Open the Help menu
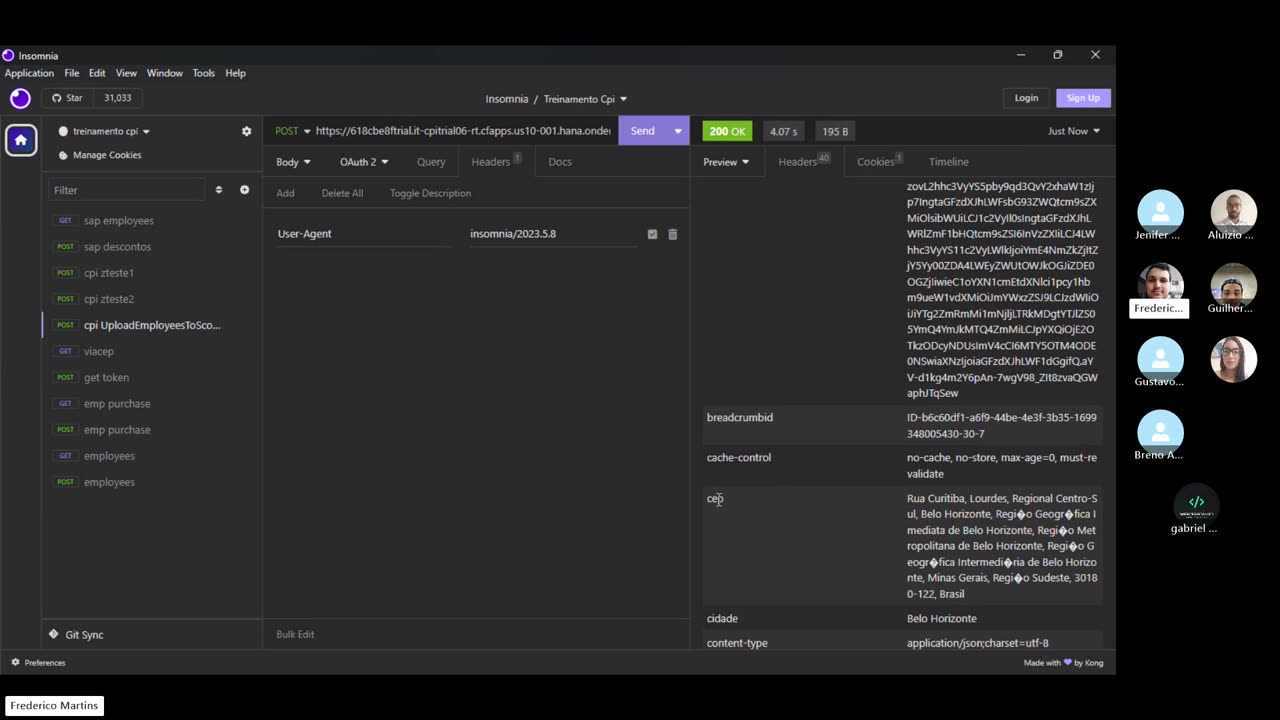 235,73
